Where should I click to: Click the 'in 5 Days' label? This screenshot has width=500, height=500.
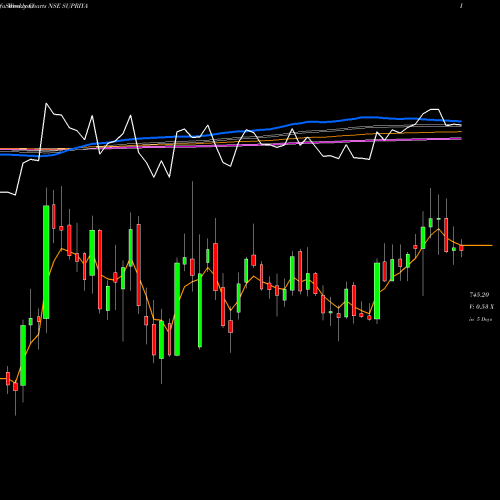click(x=480, y=319)
